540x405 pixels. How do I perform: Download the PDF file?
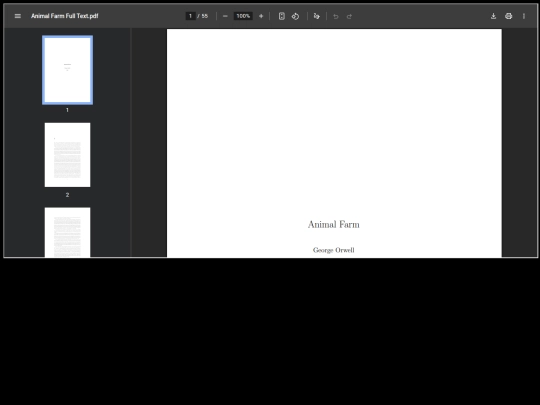[x=494, y=16]
